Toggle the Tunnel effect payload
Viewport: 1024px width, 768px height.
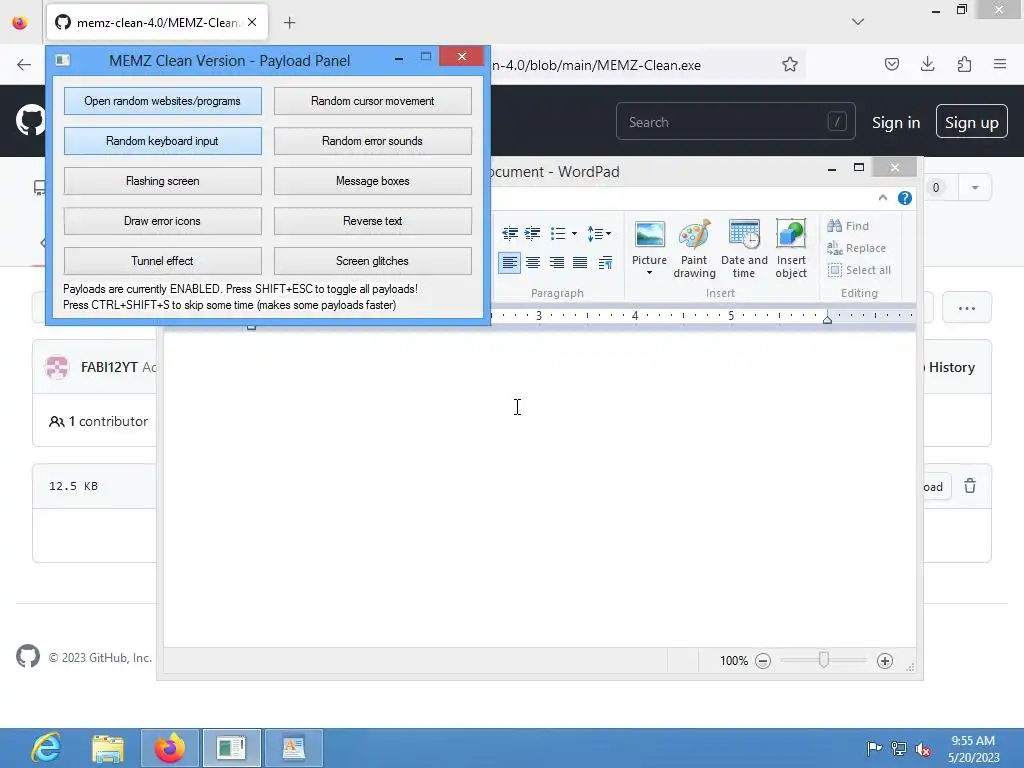coord(163,261)
